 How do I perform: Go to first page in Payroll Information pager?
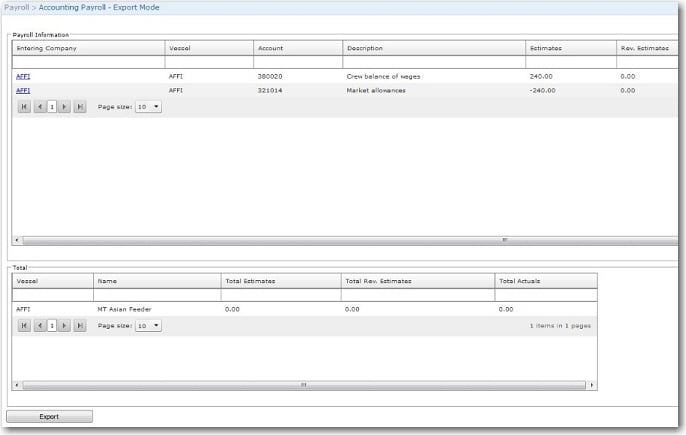pyautogui.click(x=24, y=106)
